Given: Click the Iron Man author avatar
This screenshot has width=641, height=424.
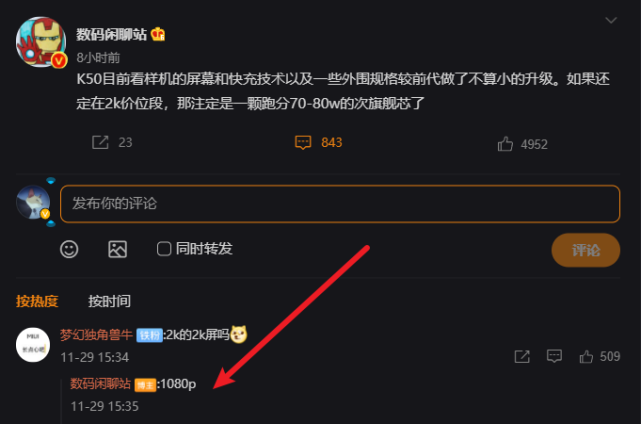Looking at the screenshot, I should 41,41.
